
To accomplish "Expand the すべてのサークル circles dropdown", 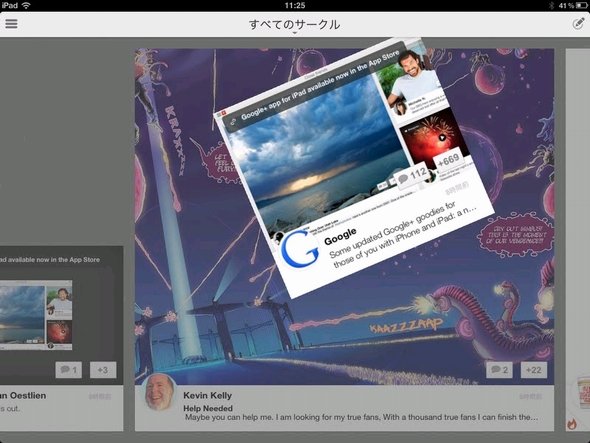I will (295, 24).
